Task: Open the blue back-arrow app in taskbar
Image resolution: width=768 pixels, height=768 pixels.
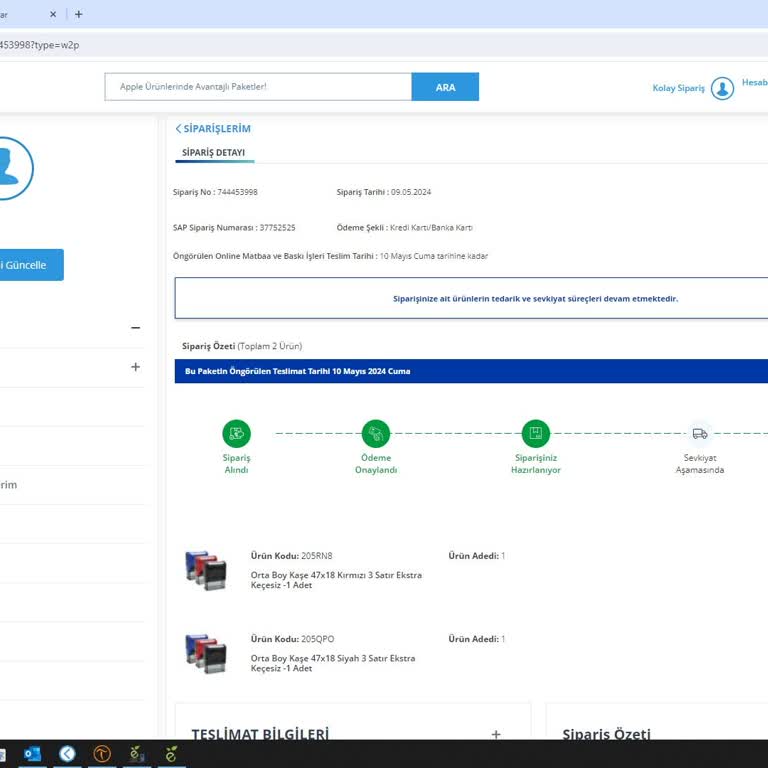Action: click(x=67, y=754)
